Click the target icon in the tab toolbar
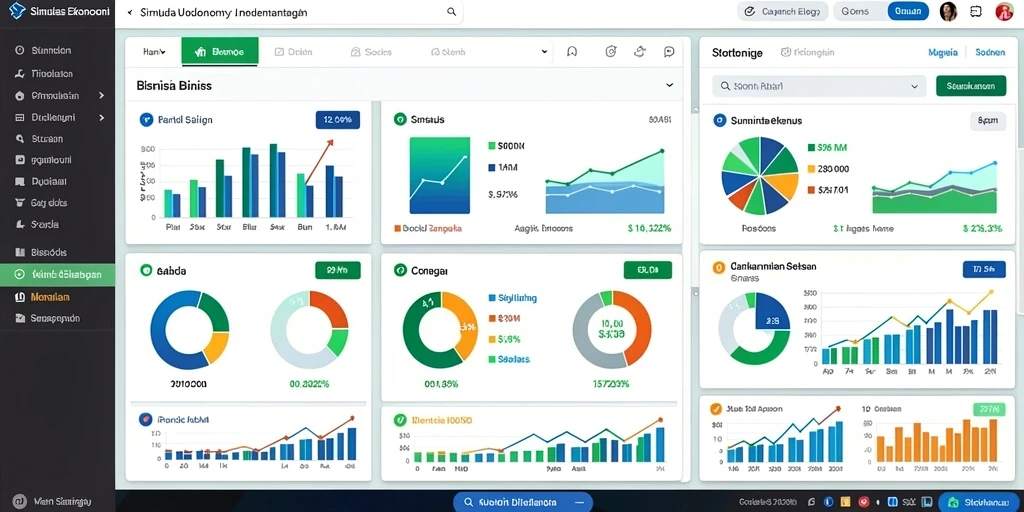This screenshot has height=512, width=1024. click(x=611, y=52)
